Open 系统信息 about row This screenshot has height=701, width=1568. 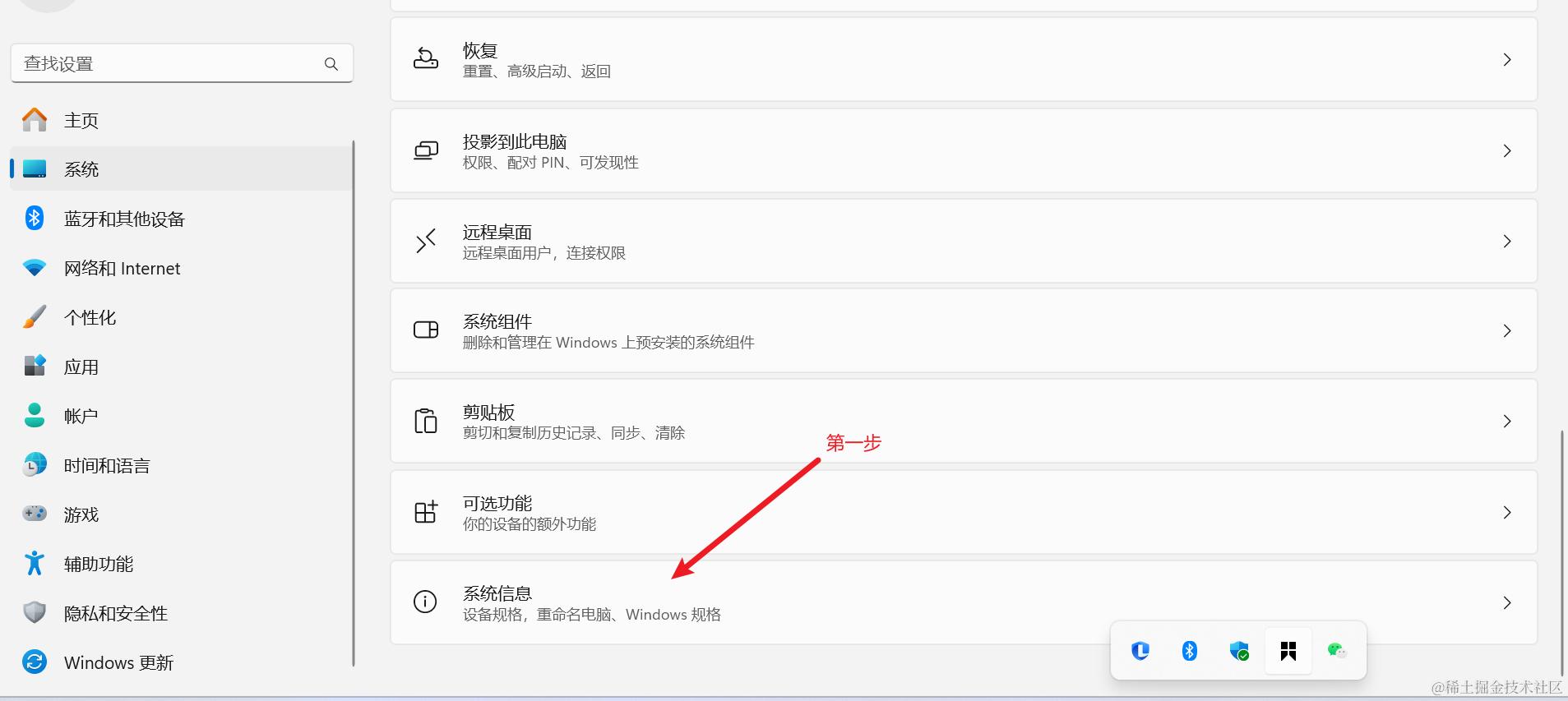pyautogui.click(x=964, y=602)
